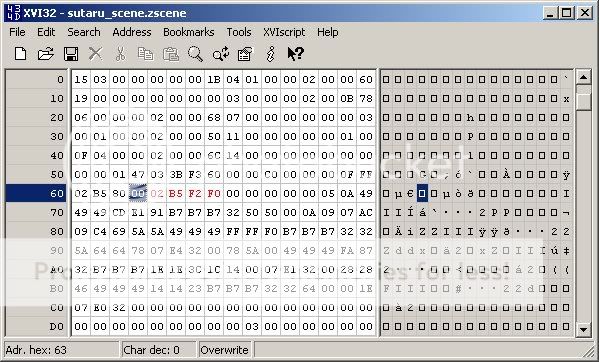
Task: Click 'Overwrite' mode status bar field
Action: tap(225, 350)
